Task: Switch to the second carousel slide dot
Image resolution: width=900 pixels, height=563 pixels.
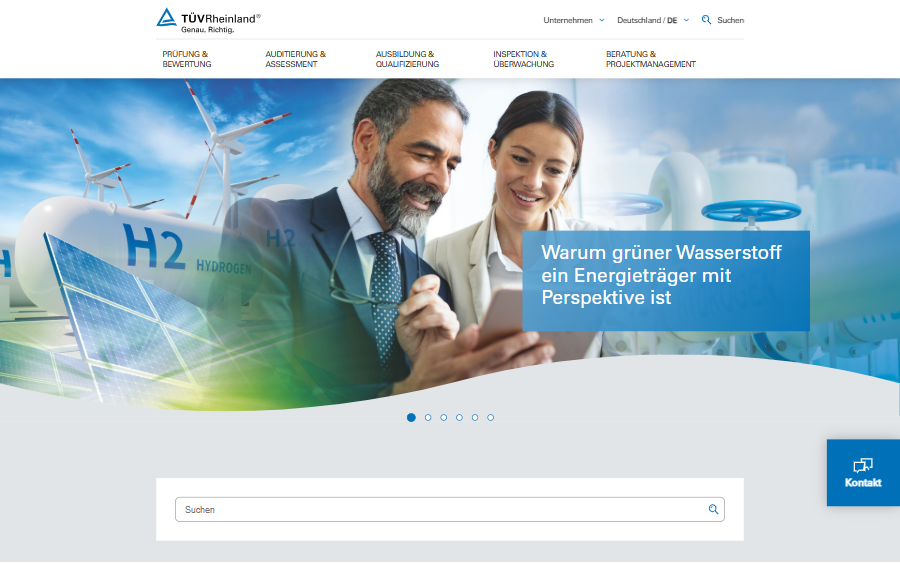Action: (428, 417)
